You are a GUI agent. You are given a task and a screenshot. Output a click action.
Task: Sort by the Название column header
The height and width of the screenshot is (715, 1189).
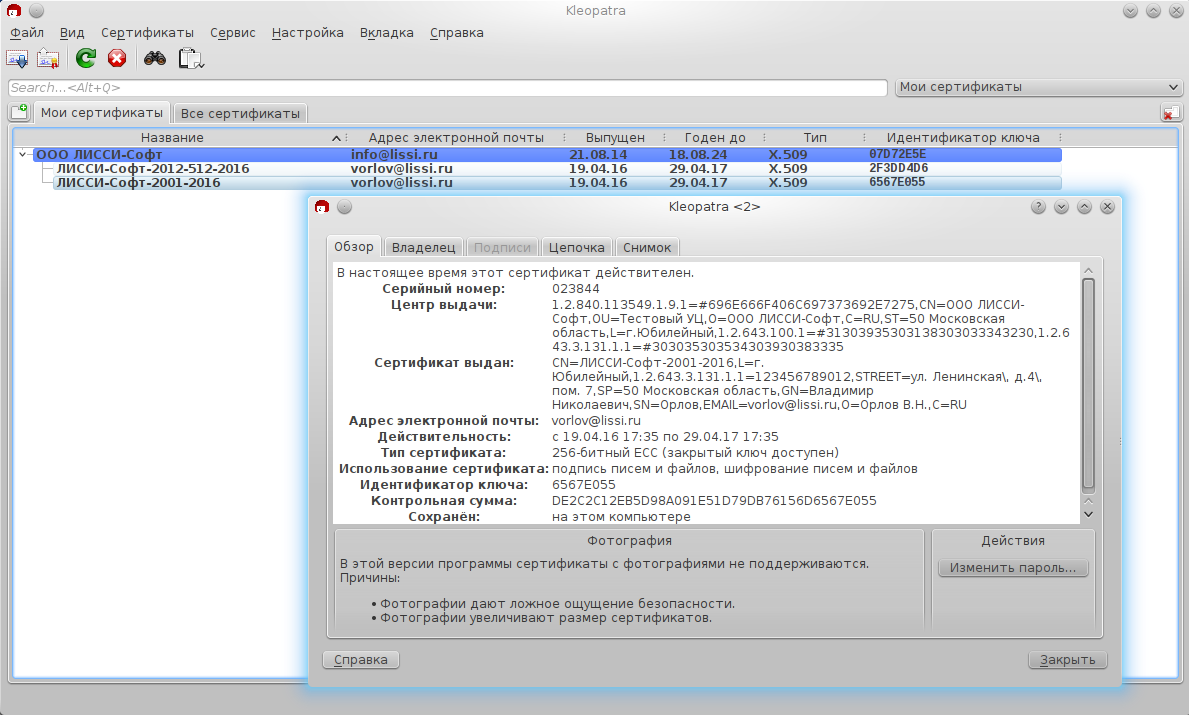coord(172,137)
